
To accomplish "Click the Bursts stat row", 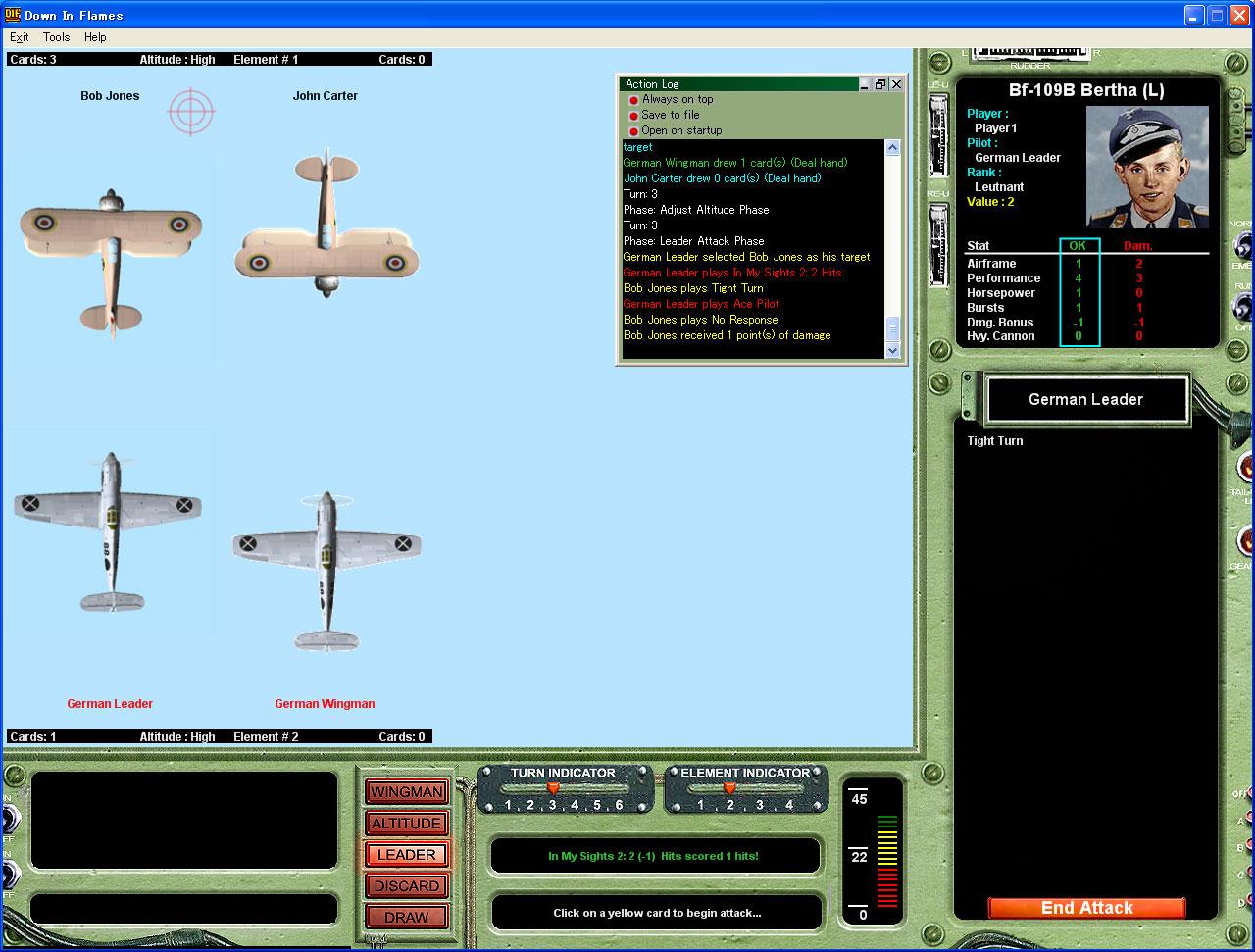I will coord(1086,308).
